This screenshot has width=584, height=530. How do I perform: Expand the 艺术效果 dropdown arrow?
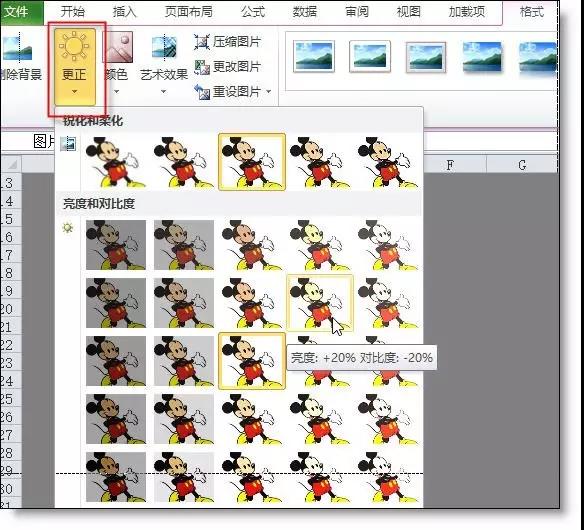(x=164, y=92)
